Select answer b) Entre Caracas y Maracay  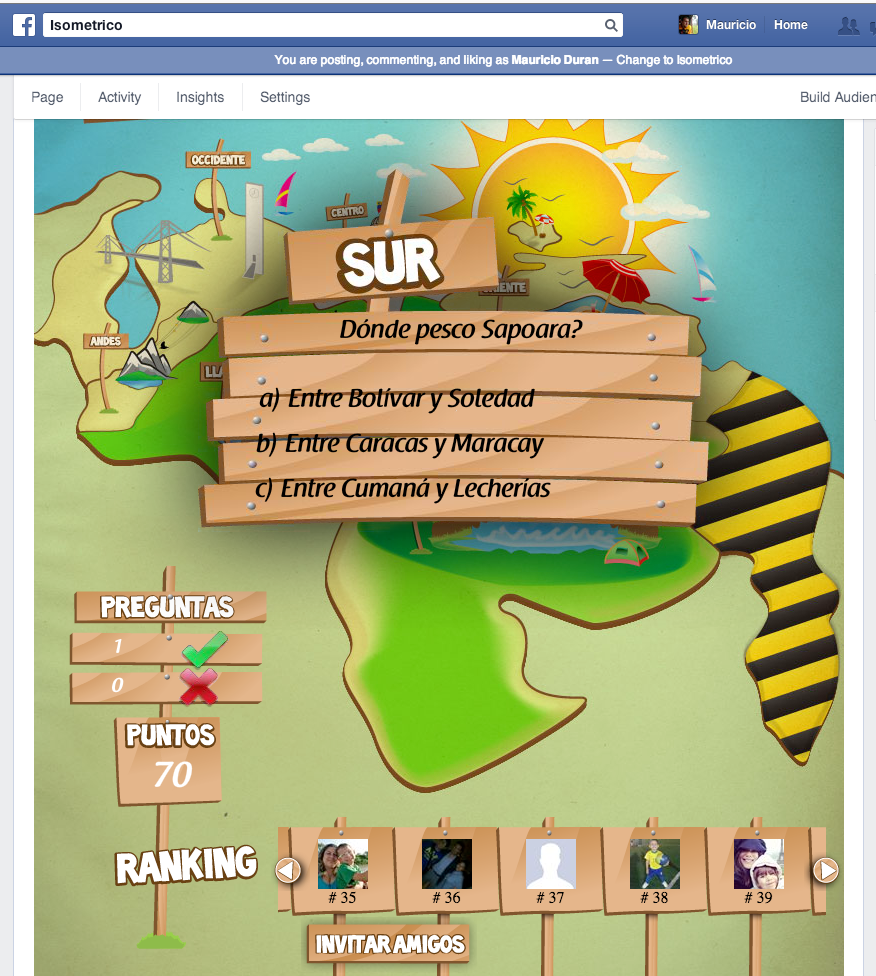399,444
